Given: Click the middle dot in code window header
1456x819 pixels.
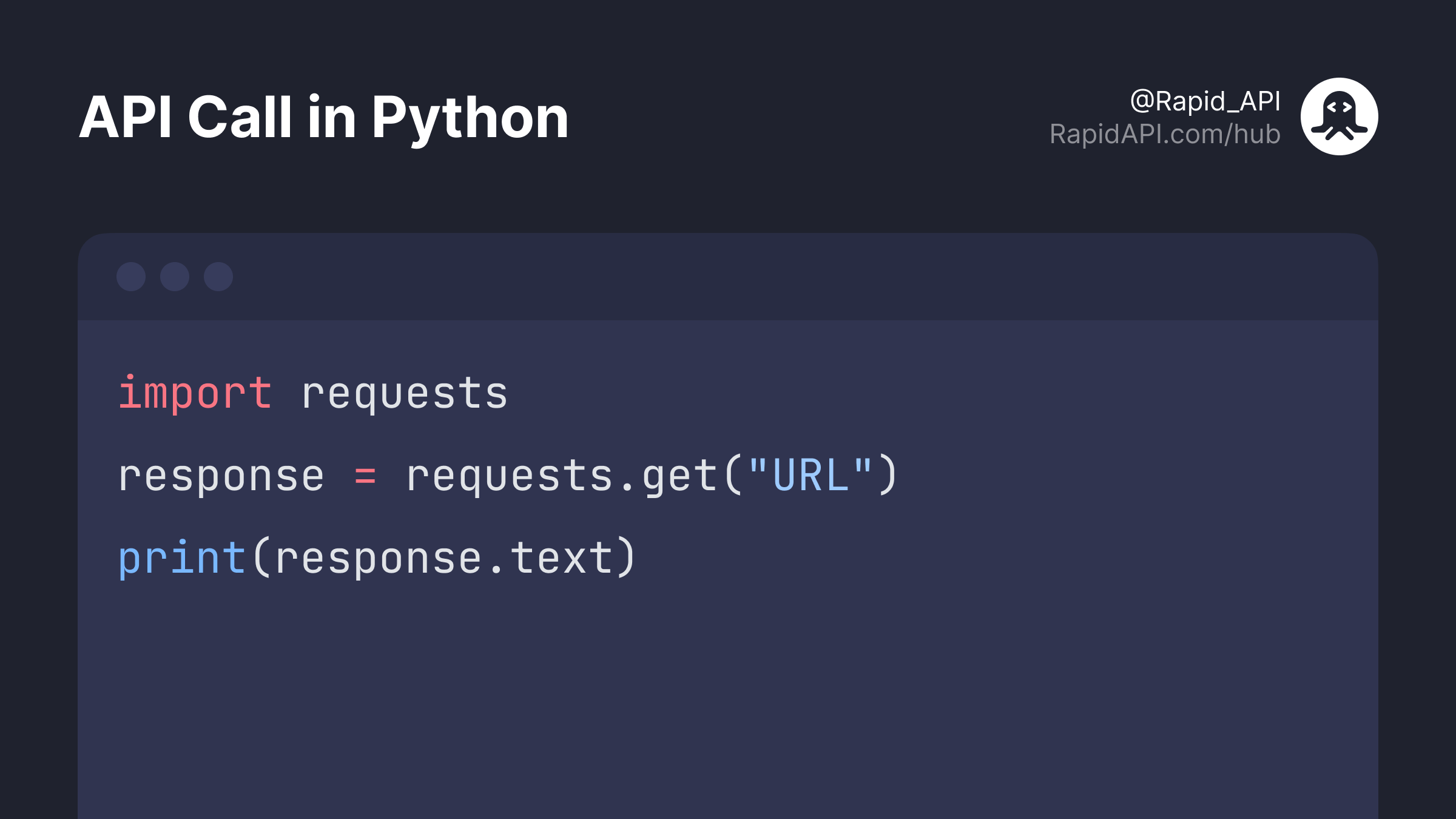Looking at the screenshot, I should point(175,277).
